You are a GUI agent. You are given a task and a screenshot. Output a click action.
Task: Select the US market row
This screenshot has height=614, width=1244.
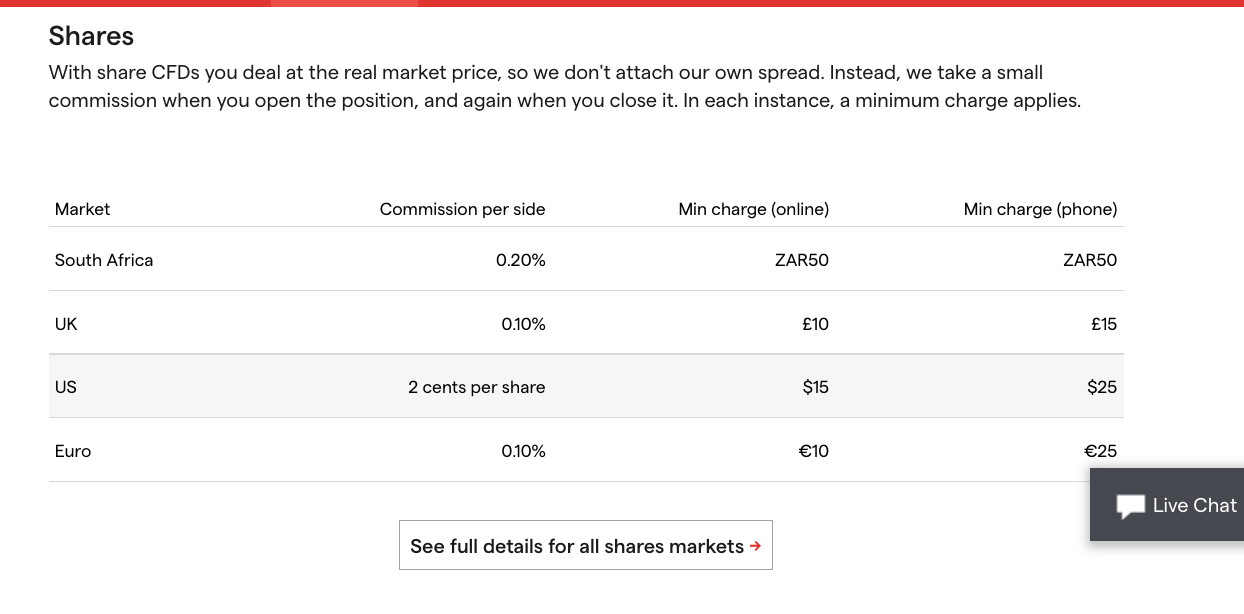586,386
